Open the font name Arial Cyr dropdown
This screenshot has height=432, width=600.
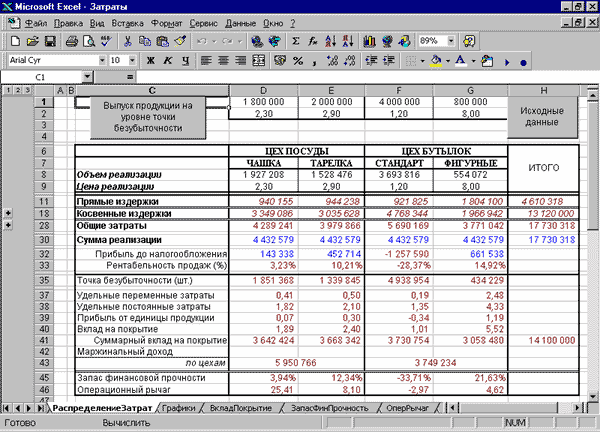point(102,60)
